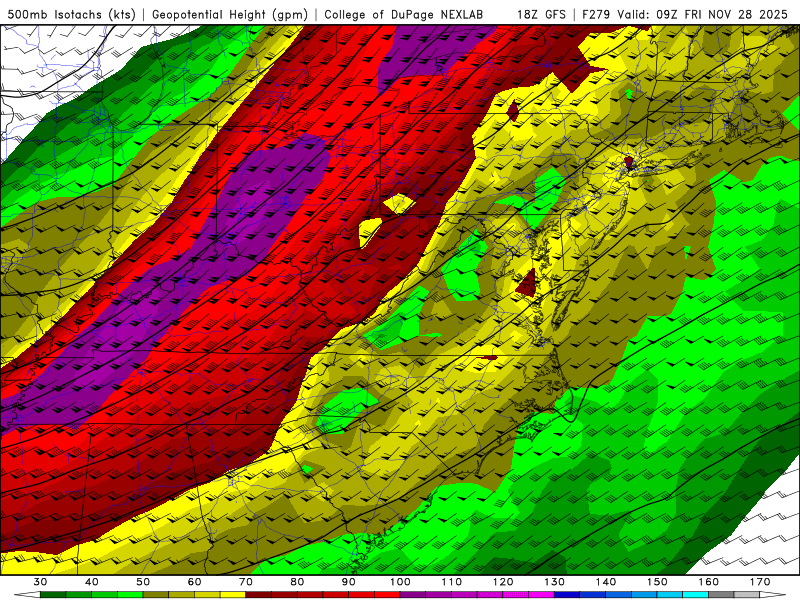800x600 pixels.
Task: Click the legend value 50
Action: tap(143, 582)
